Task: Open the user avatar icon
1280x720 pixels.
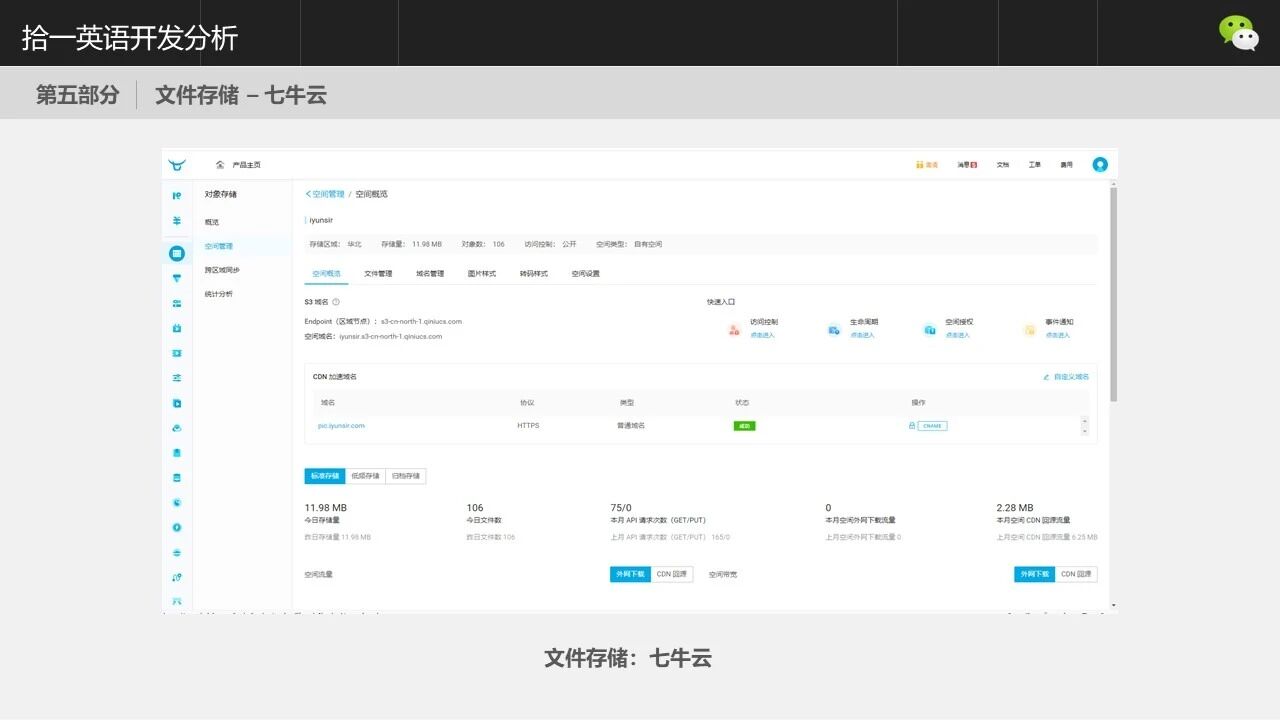Action: (1100, 165)
